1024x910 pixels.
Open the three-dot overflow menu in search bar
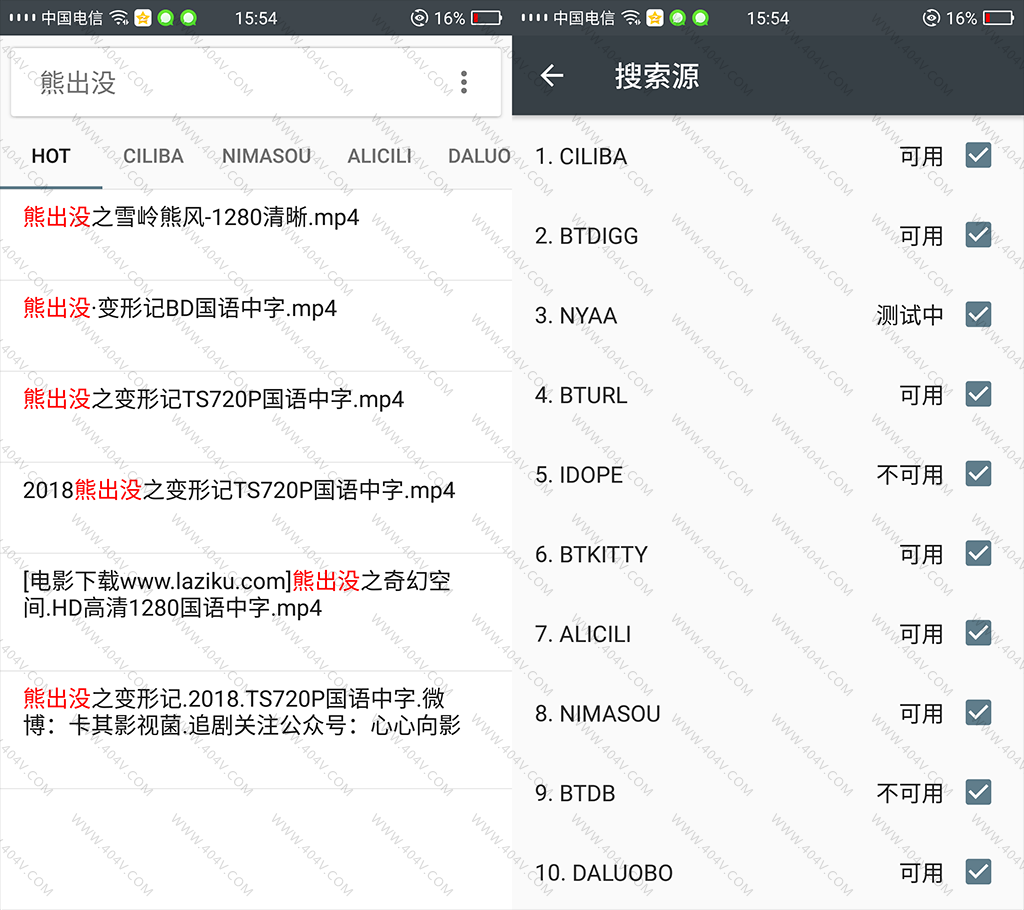tap(463, 82)
